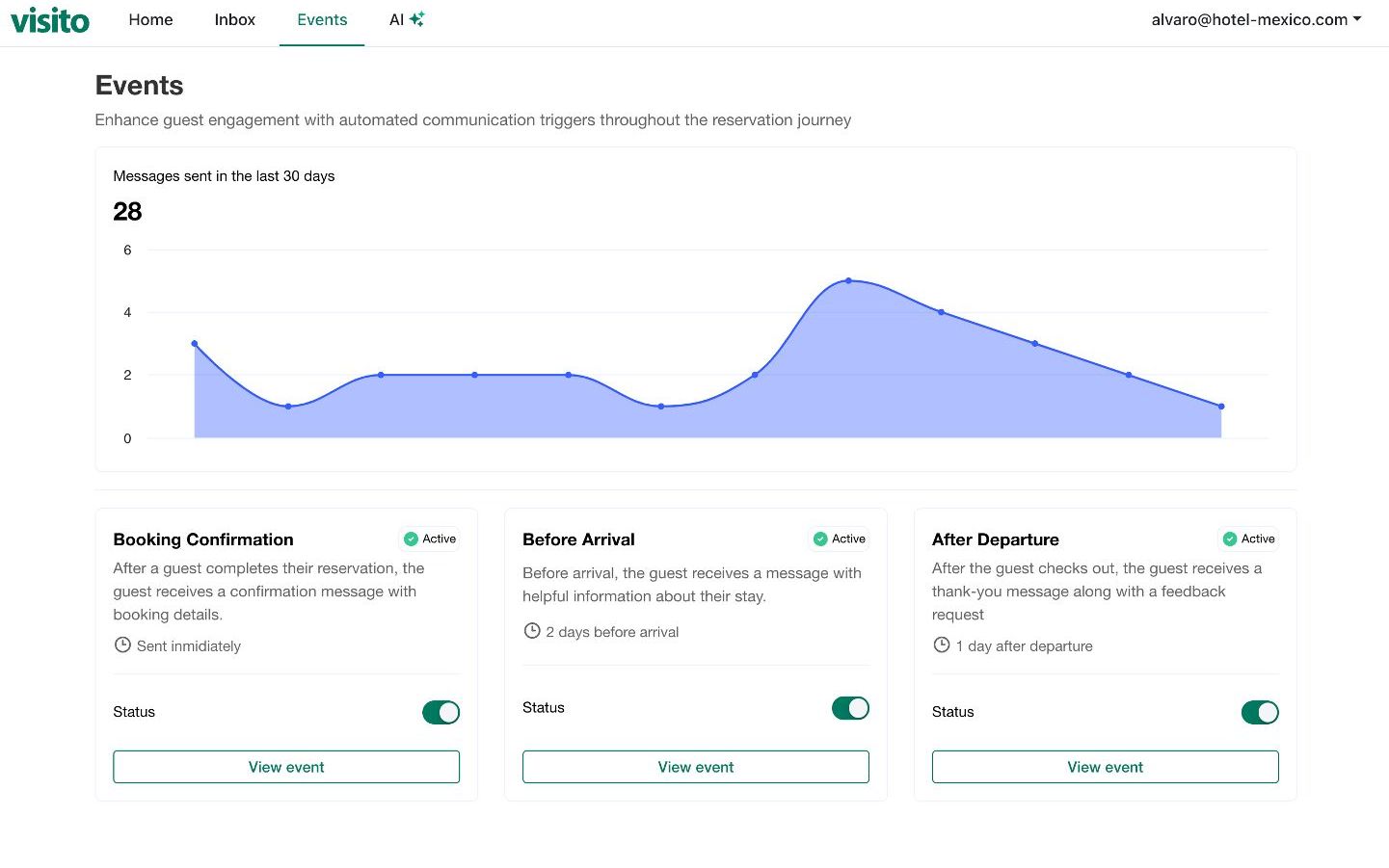This screenshot has width=1389, height=868.
Task: Click Before Arrival's green Active checkmark icon
Action: tap(820, 539)
